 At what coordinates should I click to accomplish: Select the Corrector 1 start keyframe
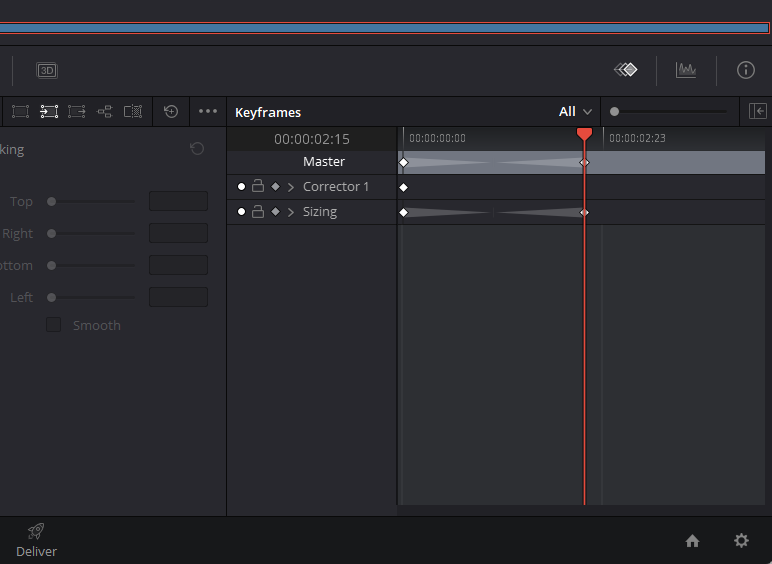[404, 188]
